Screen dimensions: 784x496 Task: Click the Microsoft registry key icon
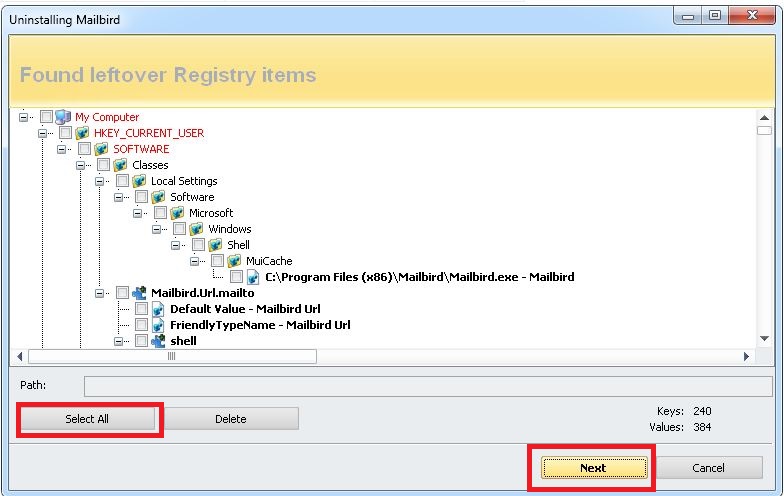tap(177, 213)
